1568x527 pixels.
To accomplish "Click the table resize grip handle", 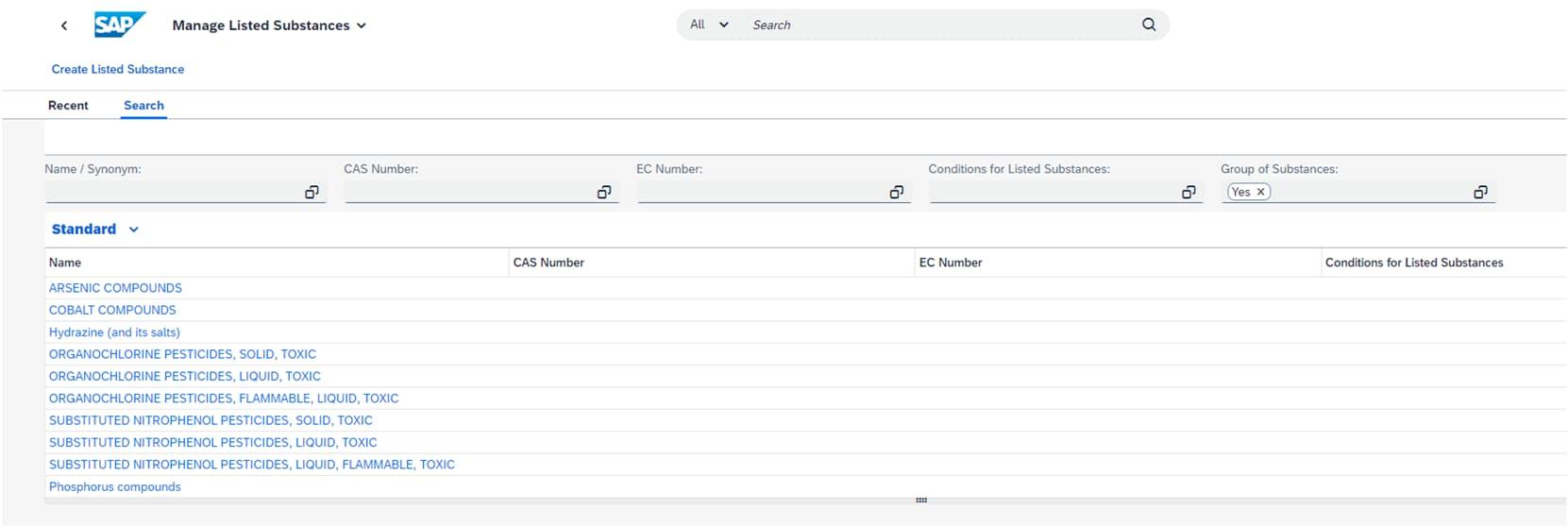I will [x=921, y=501].
